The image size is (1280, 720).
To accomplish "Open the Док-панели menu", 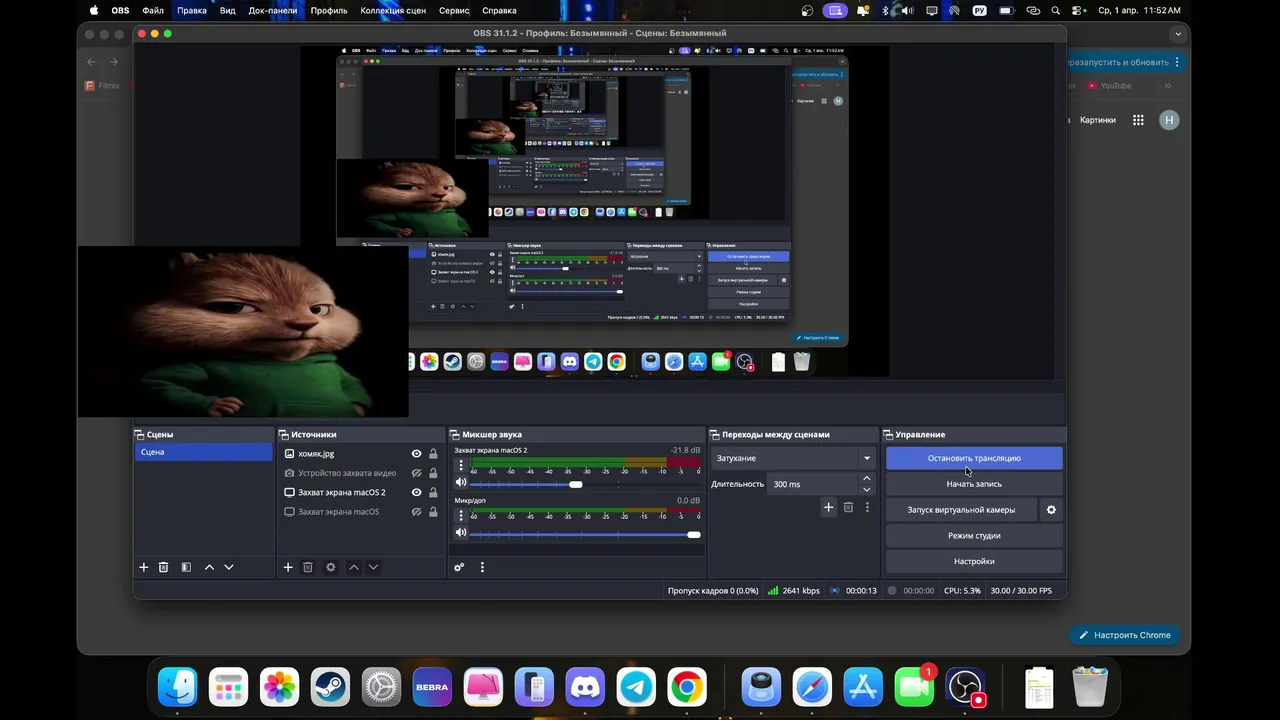I will (273, 11).
